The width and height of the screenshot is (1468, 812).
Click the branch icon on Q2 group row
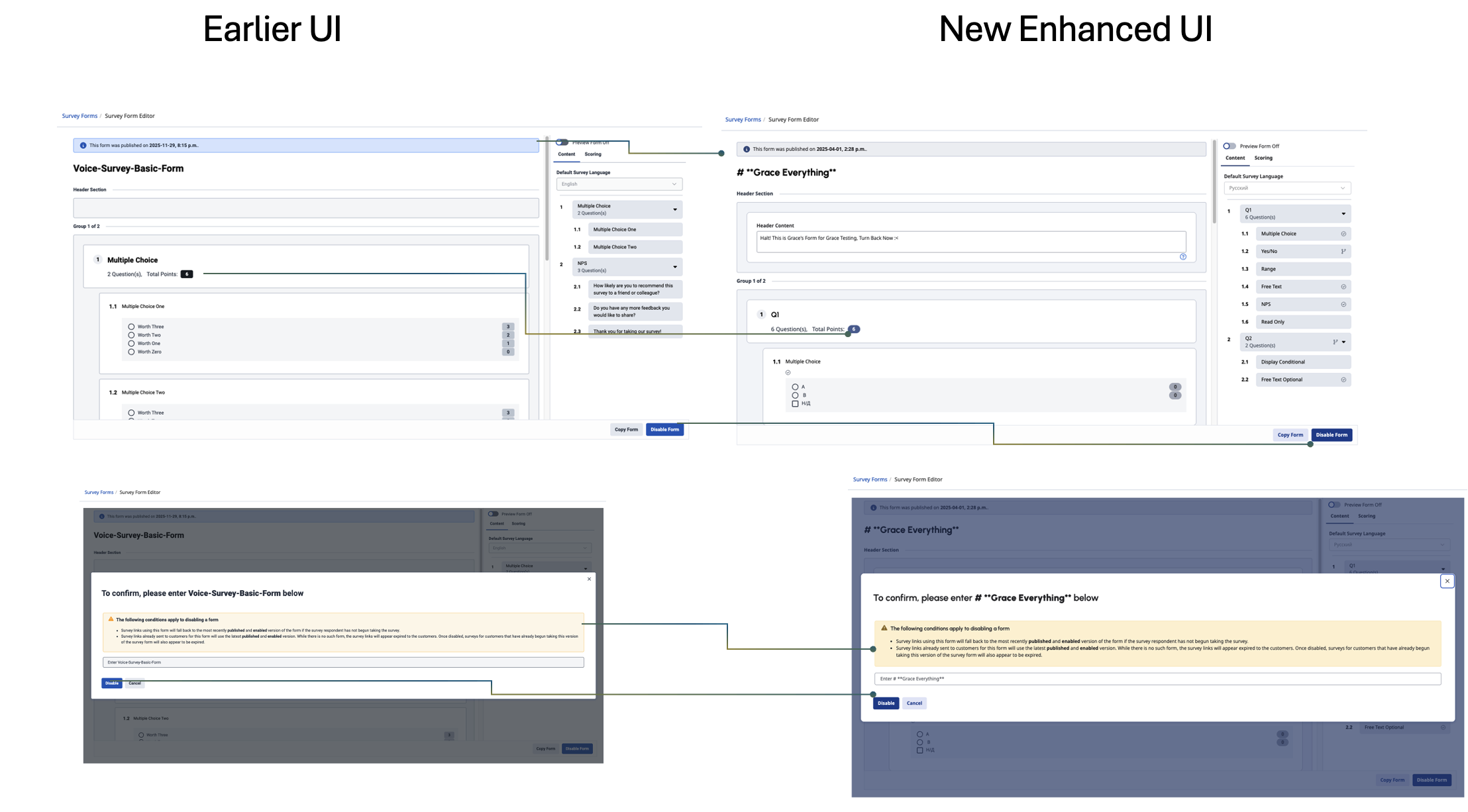click(x=1335, y=342)
